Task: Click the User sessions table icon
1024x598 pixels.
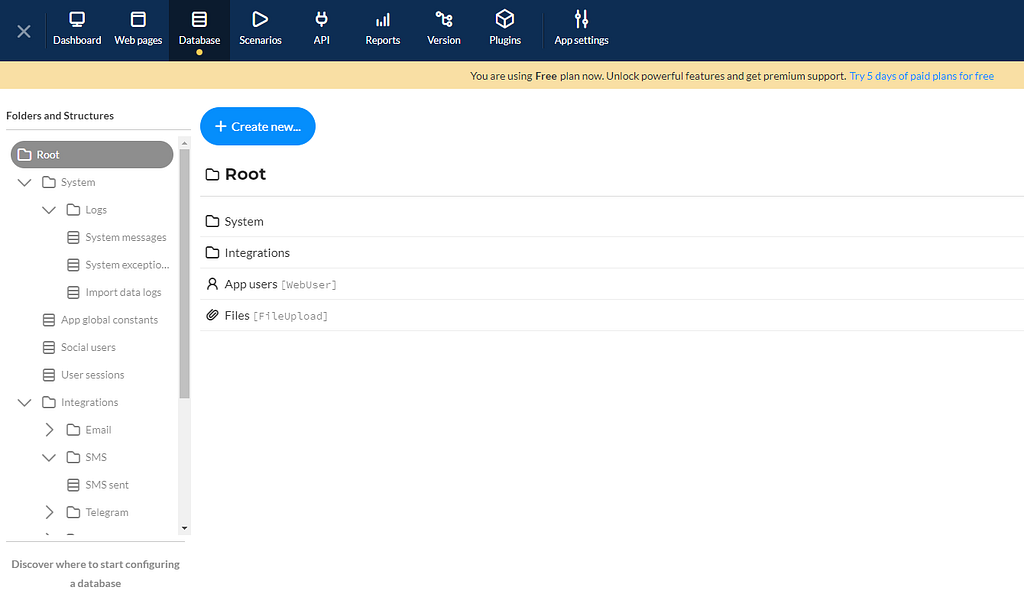Action: click(49, 375)
